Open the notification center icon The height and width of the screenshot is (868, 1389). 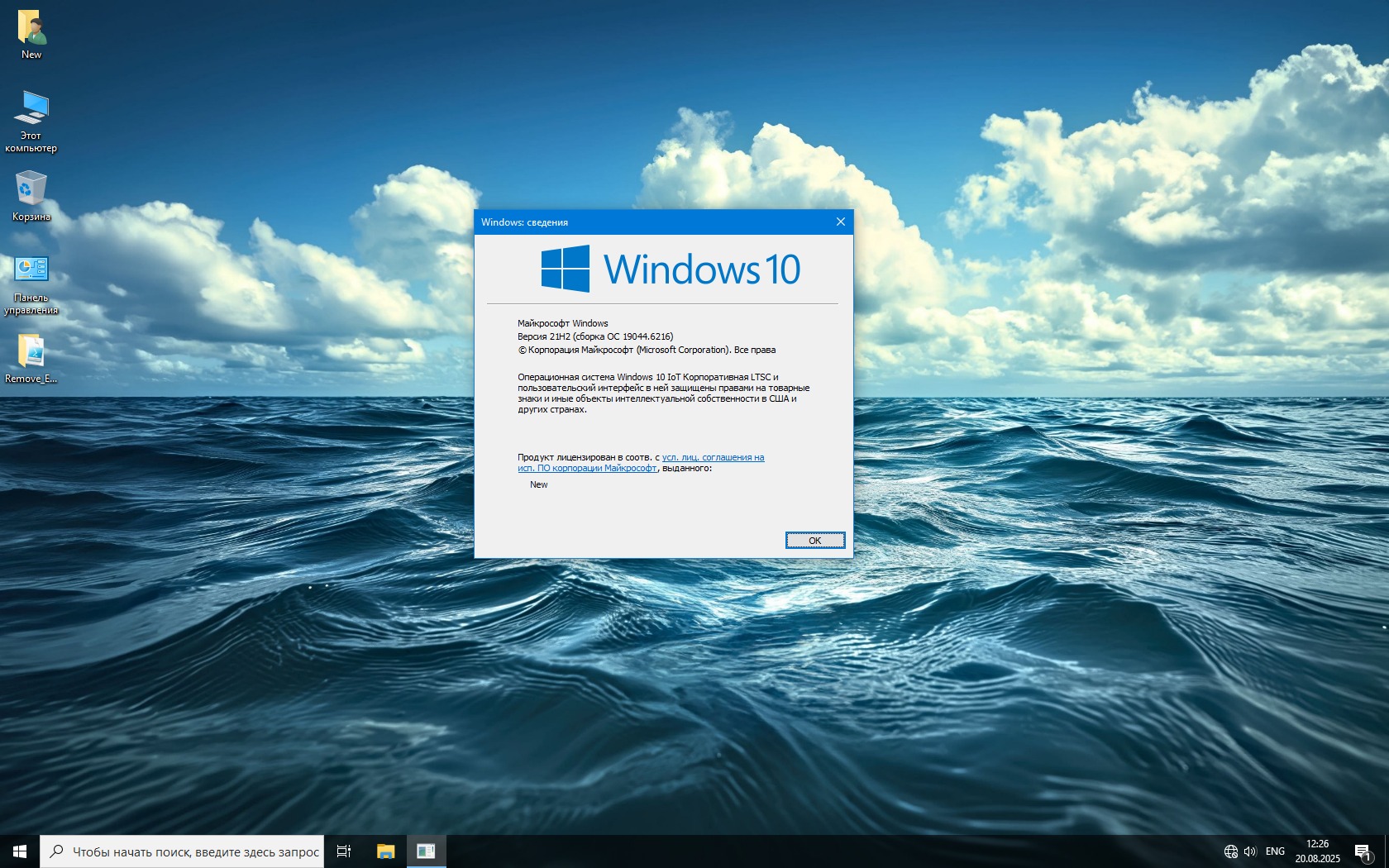pyautogui.click(x=1363, y=851)
